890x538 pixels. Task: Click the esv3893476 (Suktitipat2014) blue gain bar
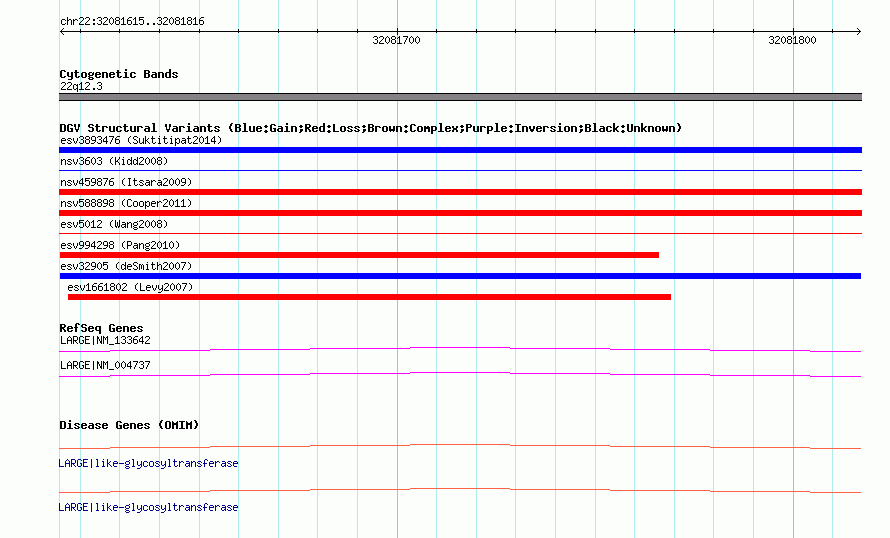click(460, 150)
